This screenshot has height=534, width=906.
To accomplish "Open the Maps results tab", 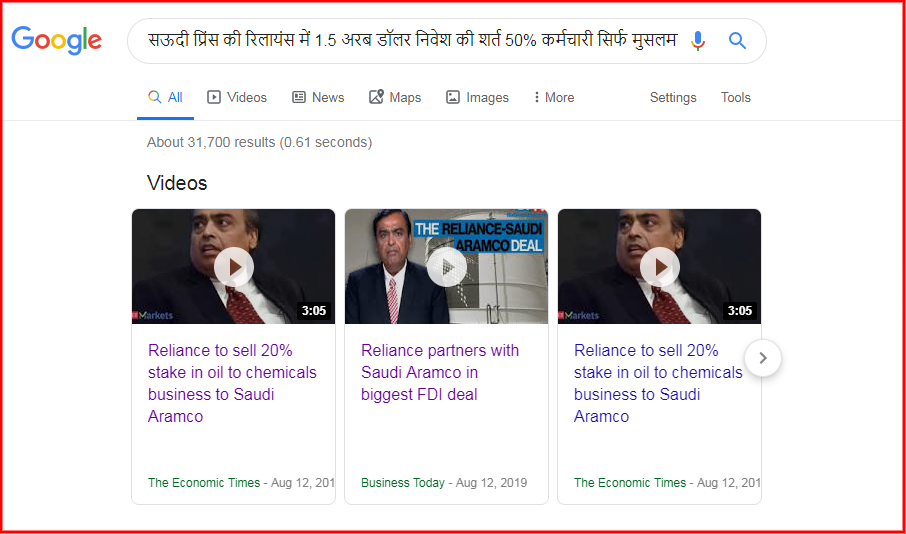I will (395, 97).
